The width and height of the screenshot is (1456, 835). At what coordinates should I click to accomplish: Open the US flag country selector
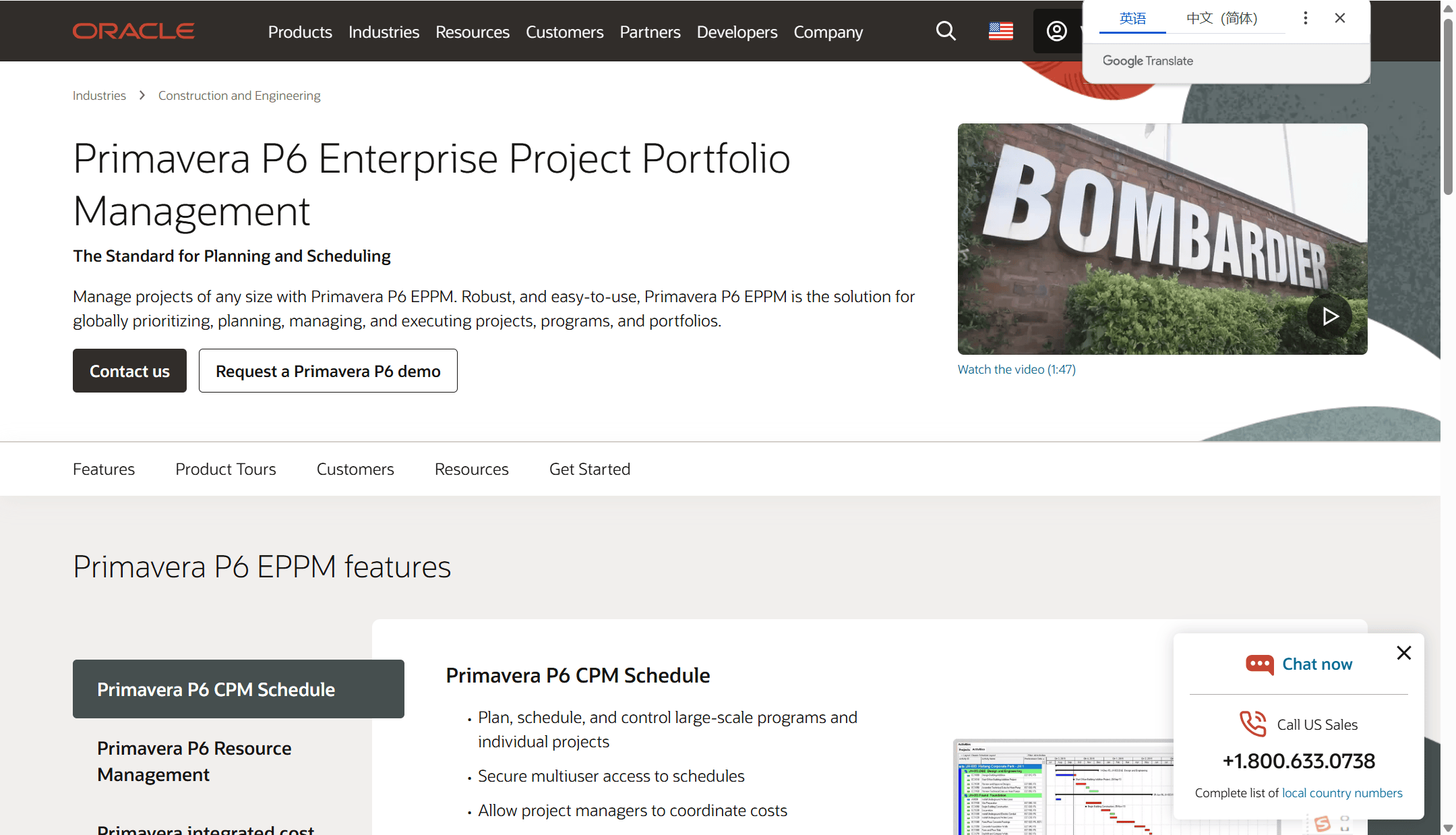pos(1001,31)
